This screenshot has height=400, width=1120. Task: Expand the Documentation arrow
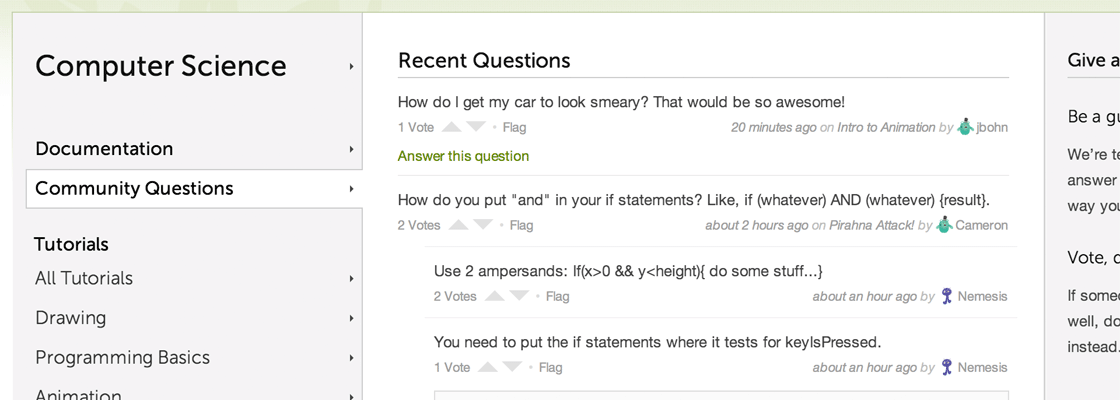(351, 149)
